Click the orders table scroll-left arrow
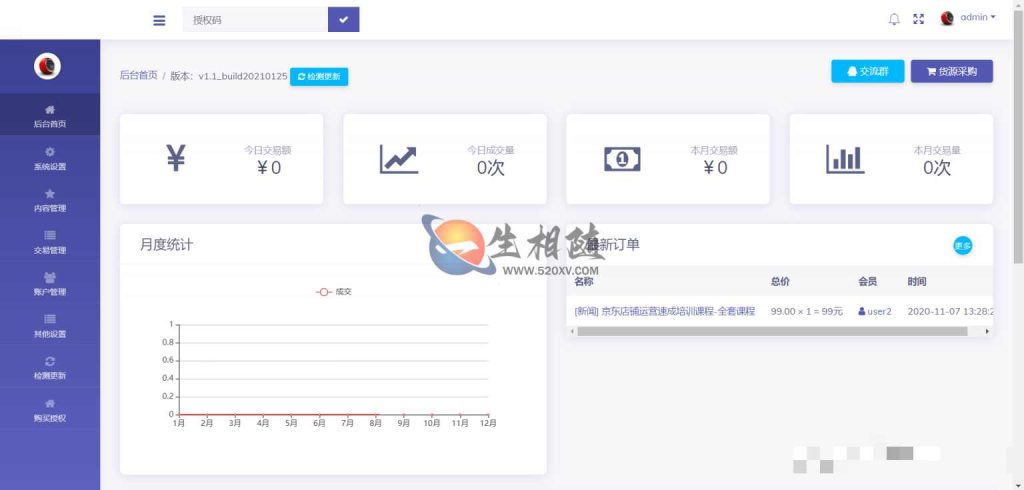This screenshot has width=1024, height=490. click(x=572, y=331)
